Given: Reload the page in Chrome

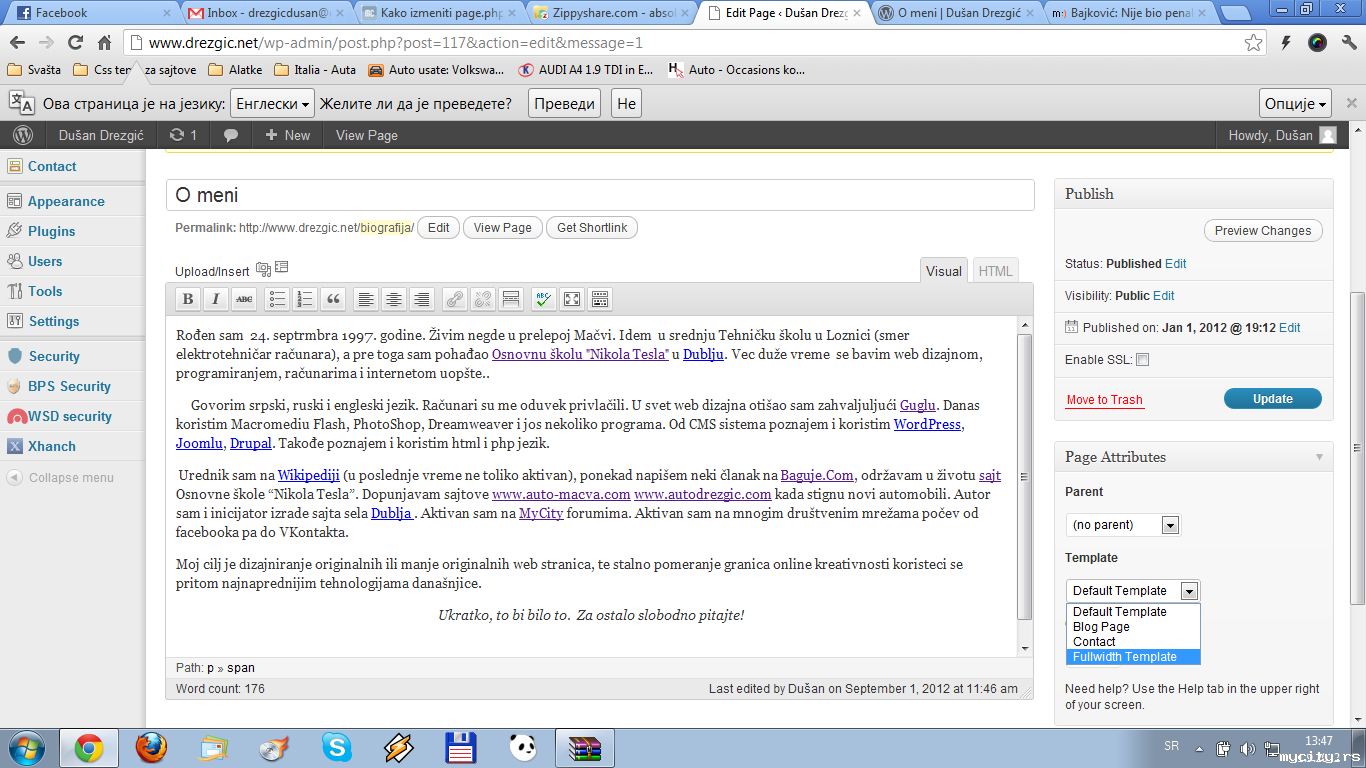Looking at the screenshot, I should click(75, 43).
